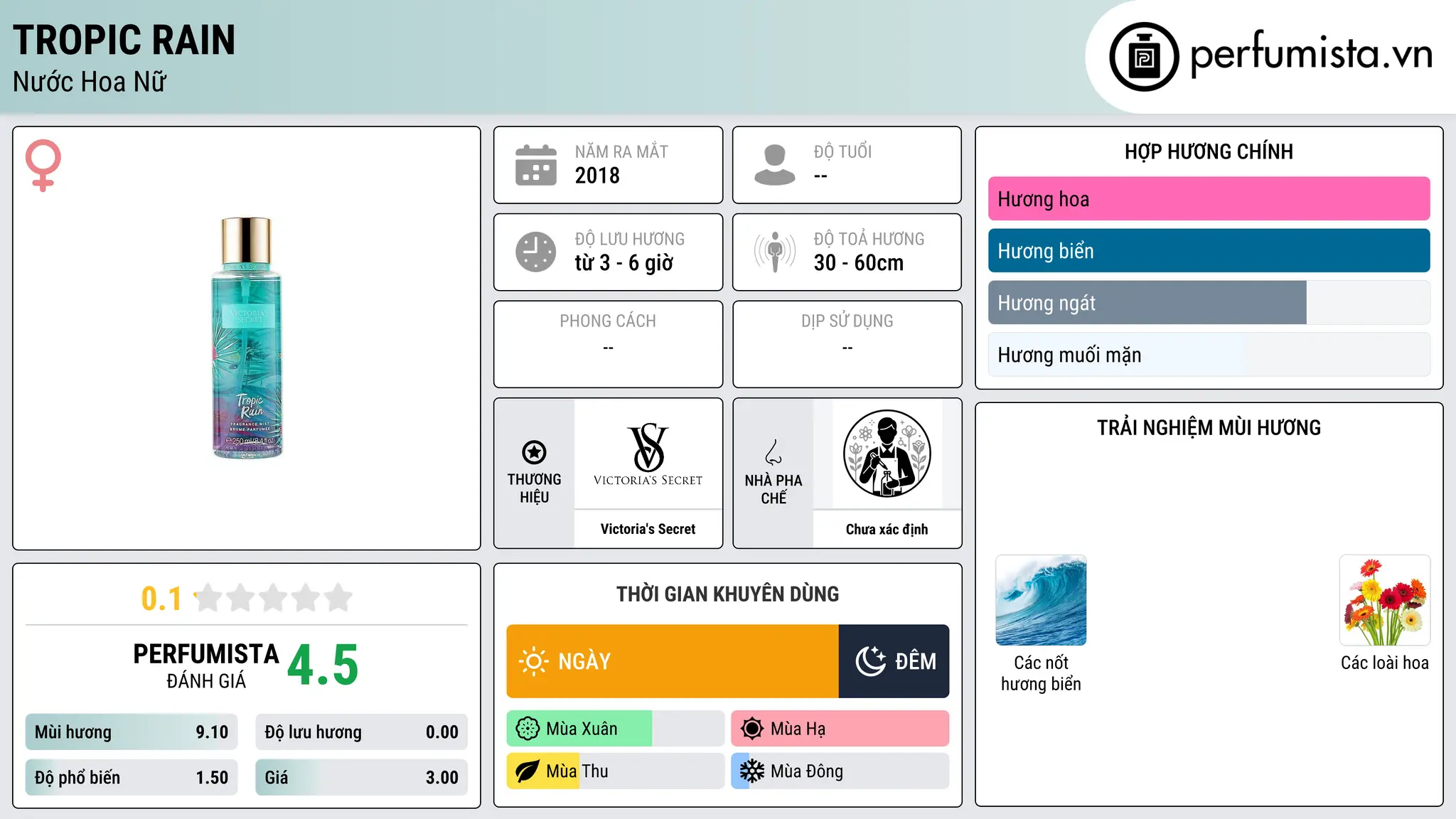Click the sun icon for Mùa Hạ
This screenshot has width=1456, height=819.
click(x=751, y=729)
